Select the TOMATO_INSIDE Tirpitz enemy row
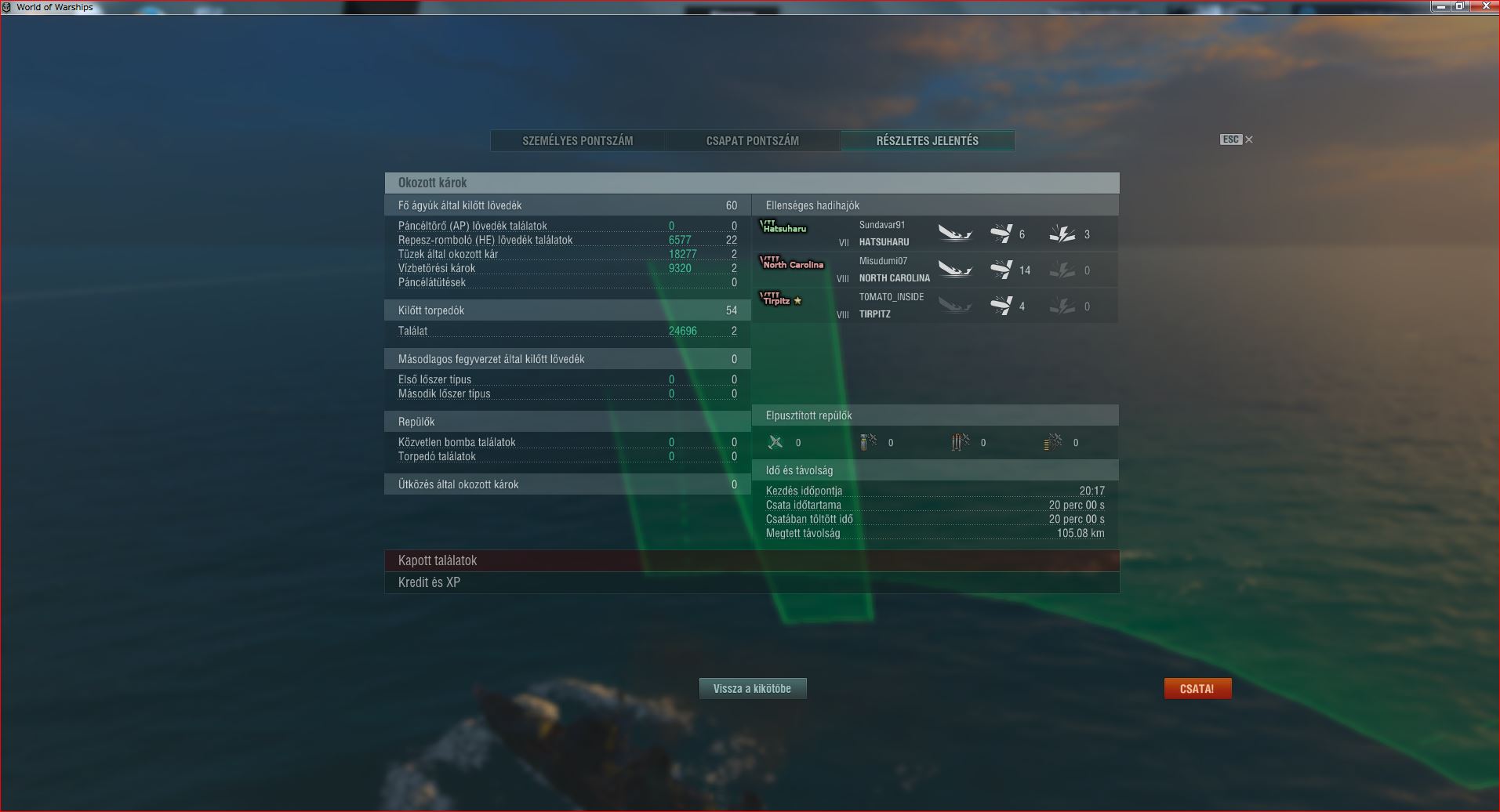 [935, 306]
